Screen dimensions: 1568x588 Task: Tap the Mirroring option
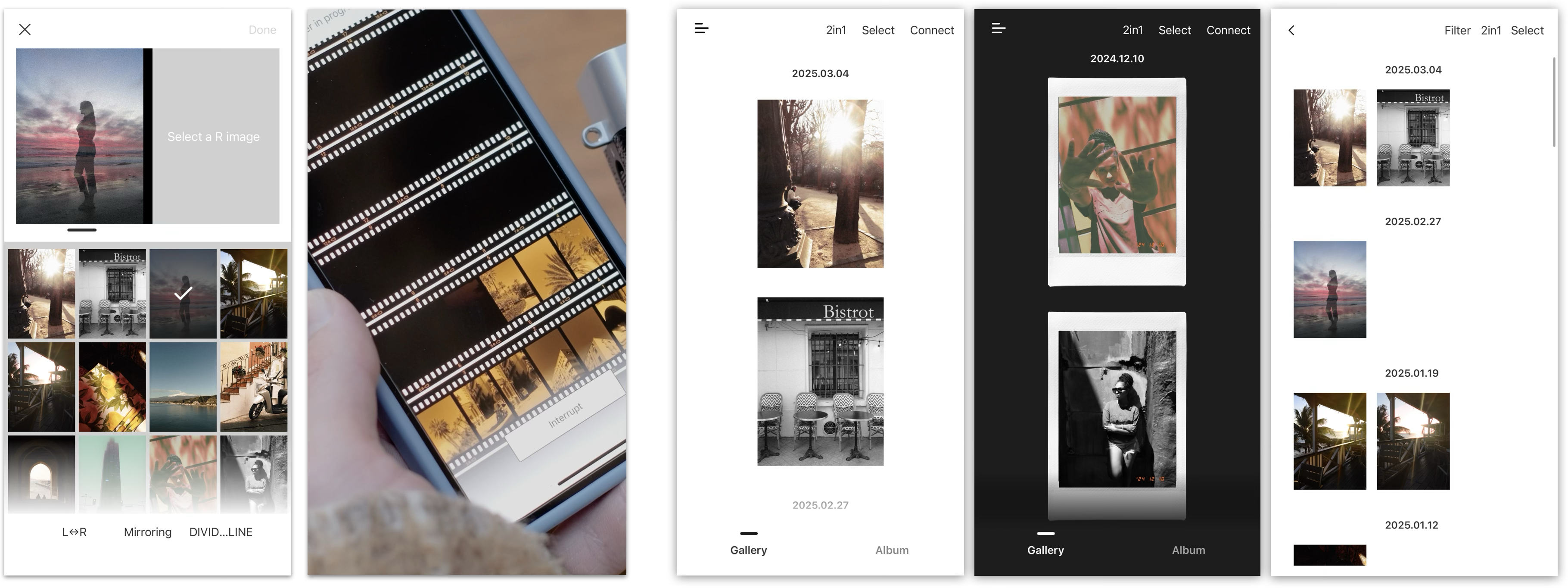148,532
